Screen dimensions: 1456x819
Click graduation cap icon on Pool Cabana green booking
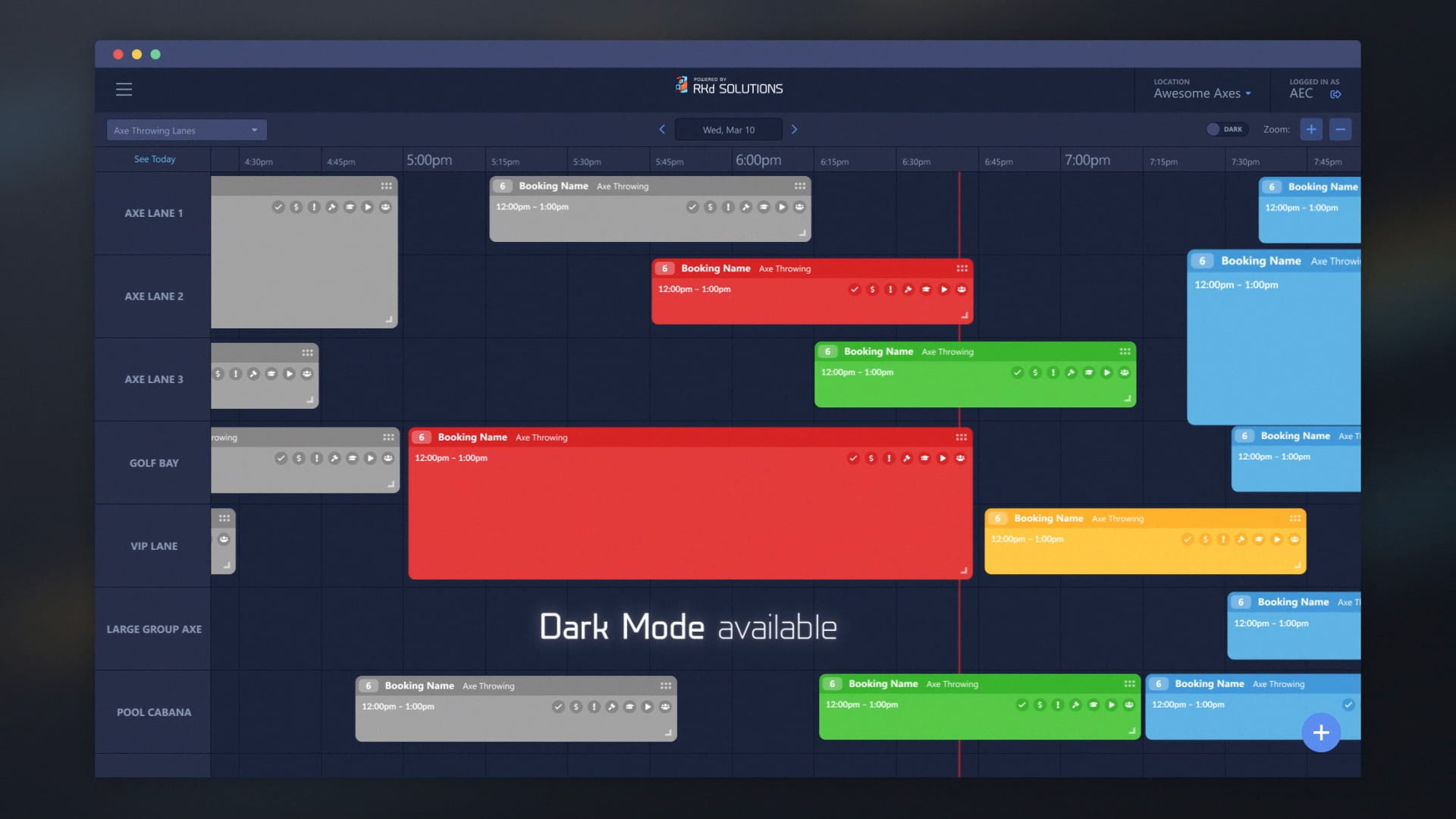[x=1094, y=704]
